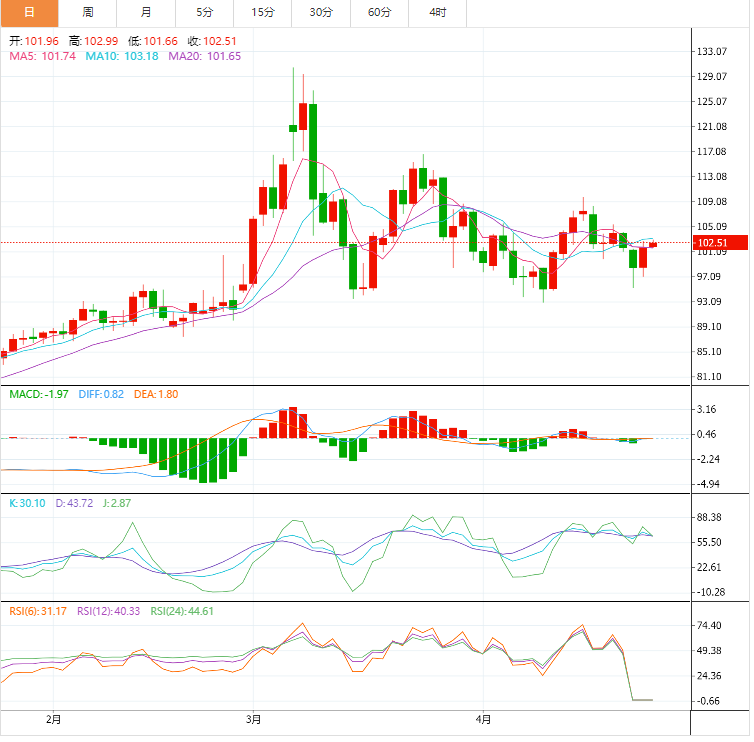Select the 日 daily chart tab
This screenshot has width=754, height=742.
click(29, 13)
